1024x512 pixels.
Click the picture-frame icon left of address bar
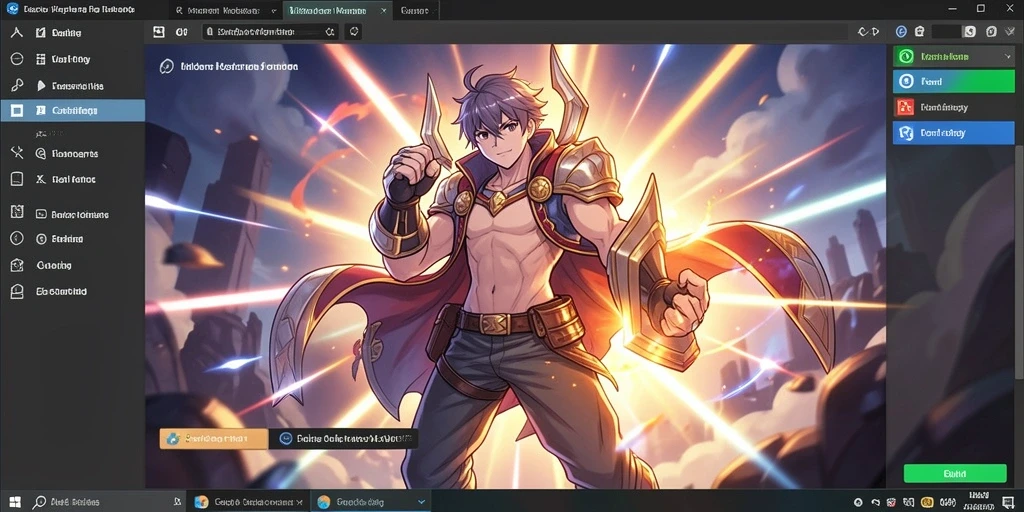[x=159, y=31]
